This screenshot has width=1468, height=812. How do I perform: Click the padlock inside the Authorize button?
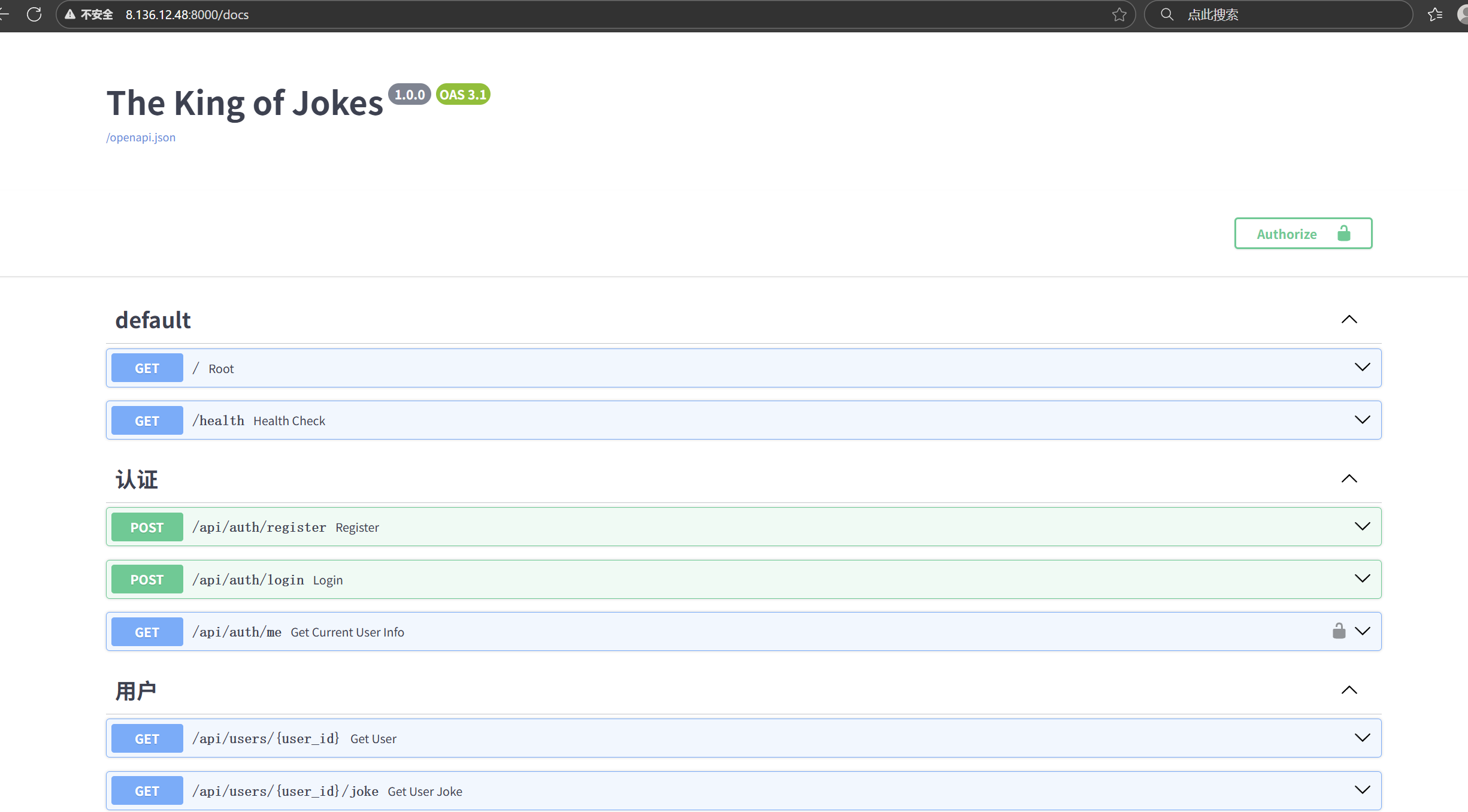tap(1343, 234)
